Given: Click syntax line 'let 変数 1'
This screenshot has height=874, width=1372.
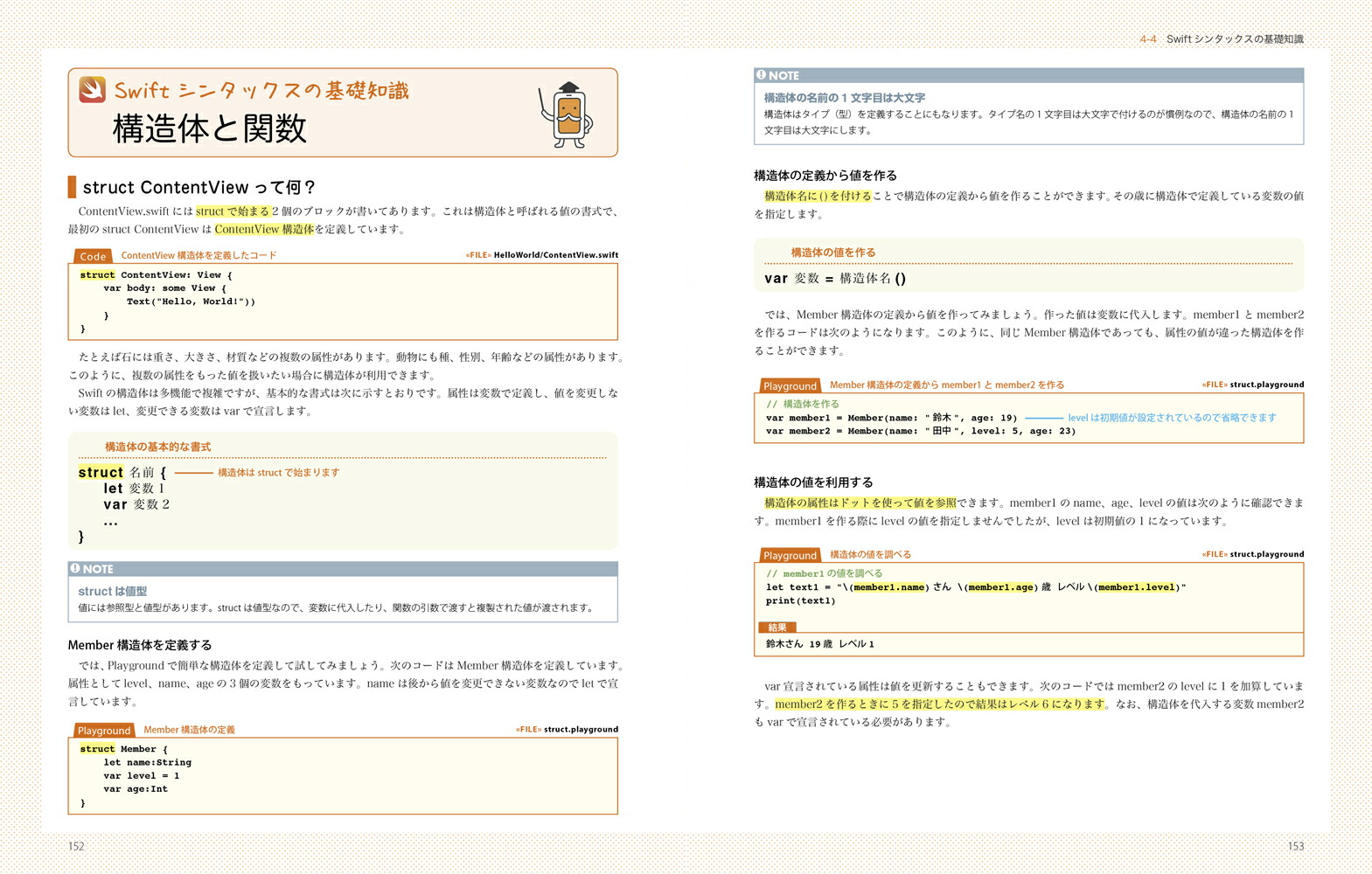Looking at the screenshot, I should click(134, 489).
